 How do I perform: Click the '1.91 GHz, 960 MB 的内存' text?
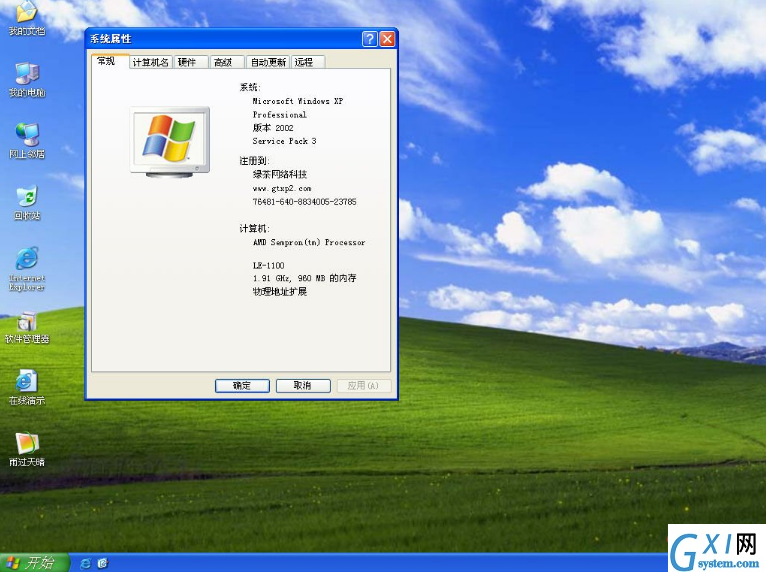coord(304,278)
